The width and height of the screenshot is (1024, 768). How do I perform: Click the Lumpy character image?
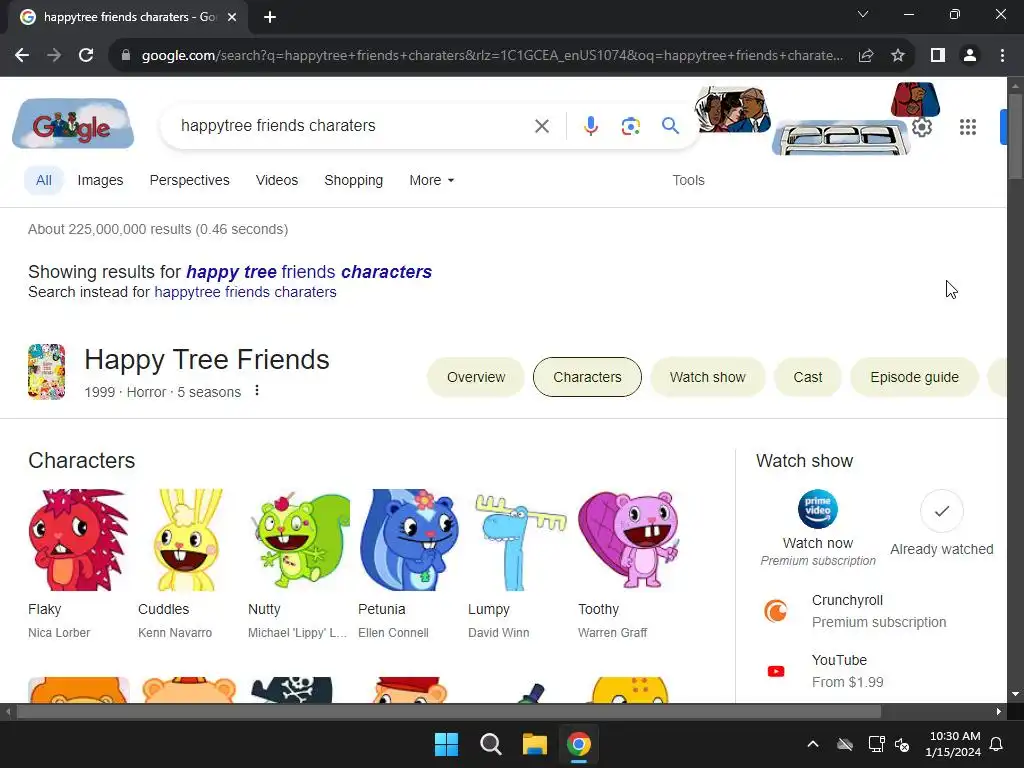click(519, 540)
